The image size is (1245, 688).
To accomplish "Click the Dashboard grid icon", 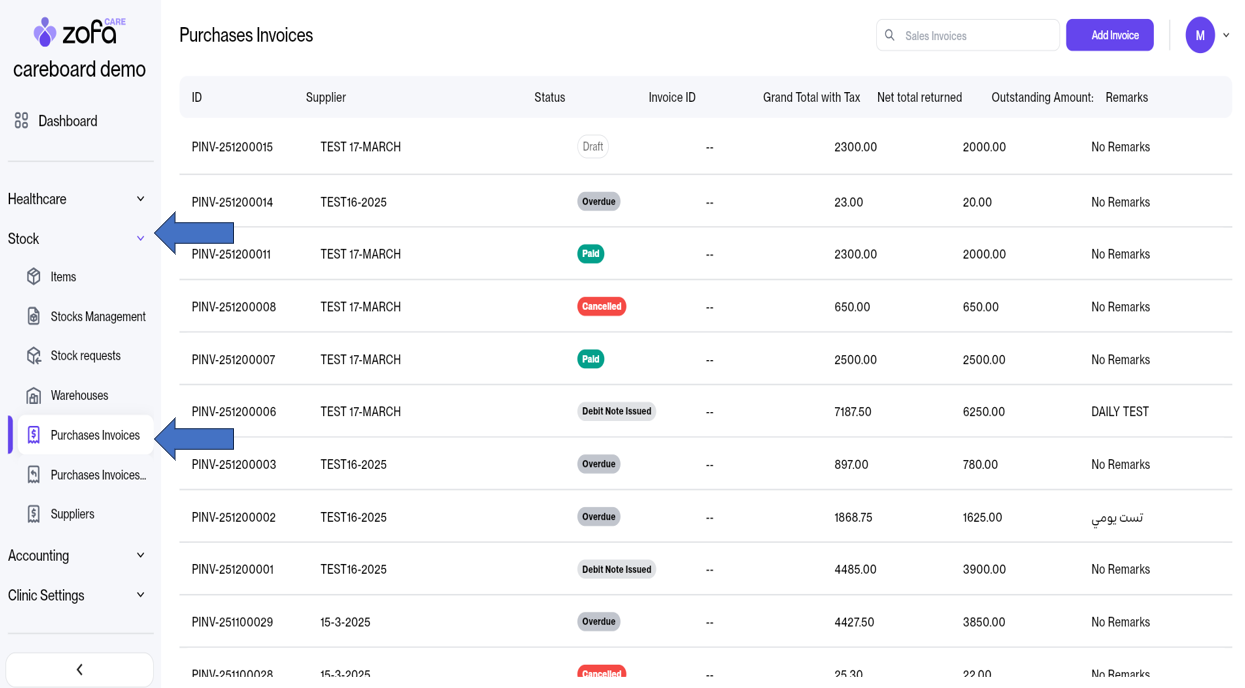I will (21, 121).
